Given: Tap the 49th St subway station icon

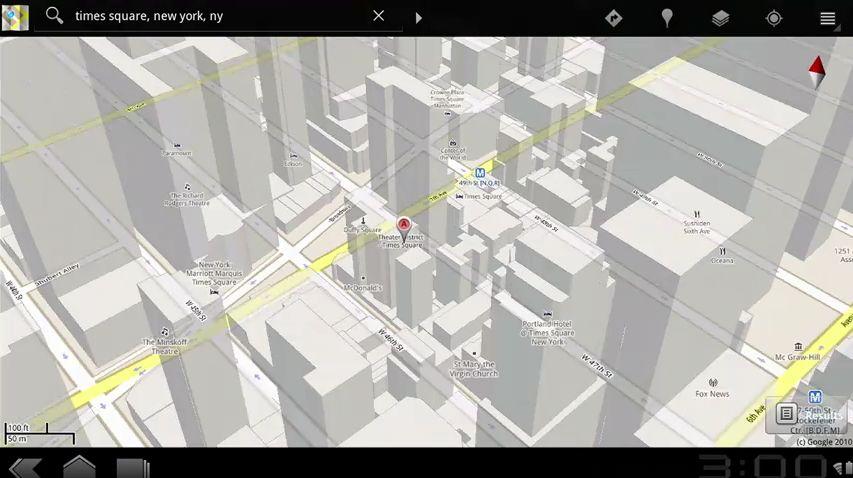Looking at the screenshot, I should coord(480,172).
